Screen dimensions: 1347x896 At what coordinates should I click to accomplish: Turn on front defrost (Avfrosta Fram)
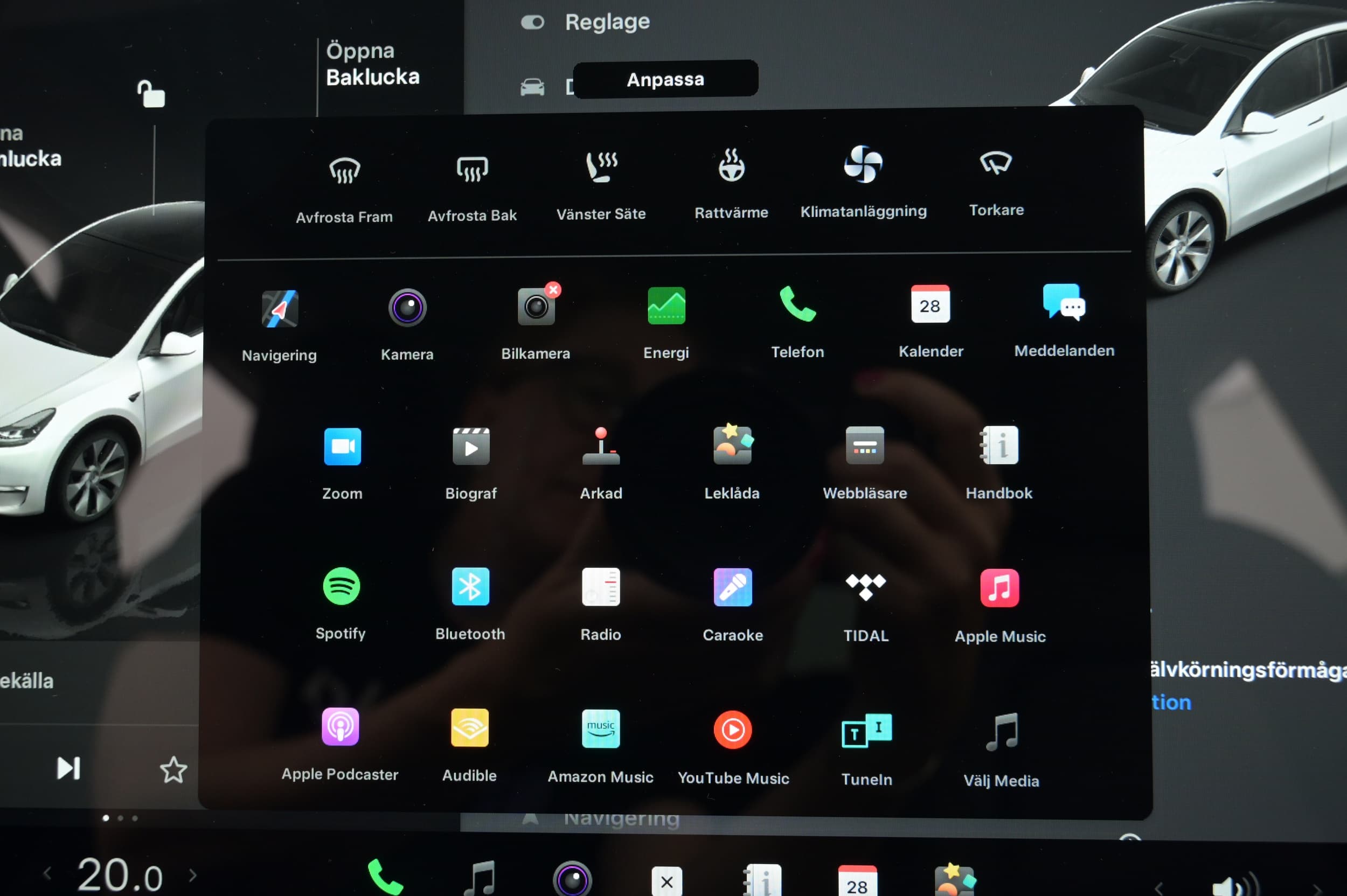[344, 190]
